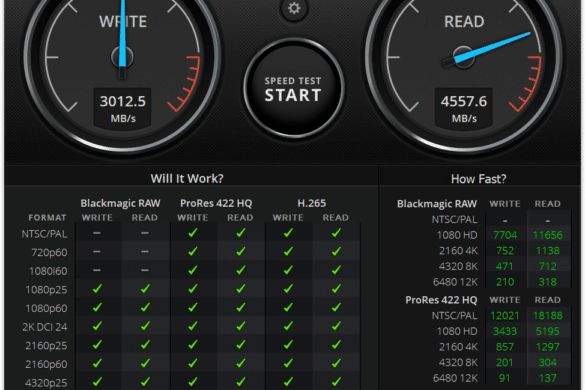
Task: Select the write speed 3012.5 MB/s readout
Action: pos(122,108)
